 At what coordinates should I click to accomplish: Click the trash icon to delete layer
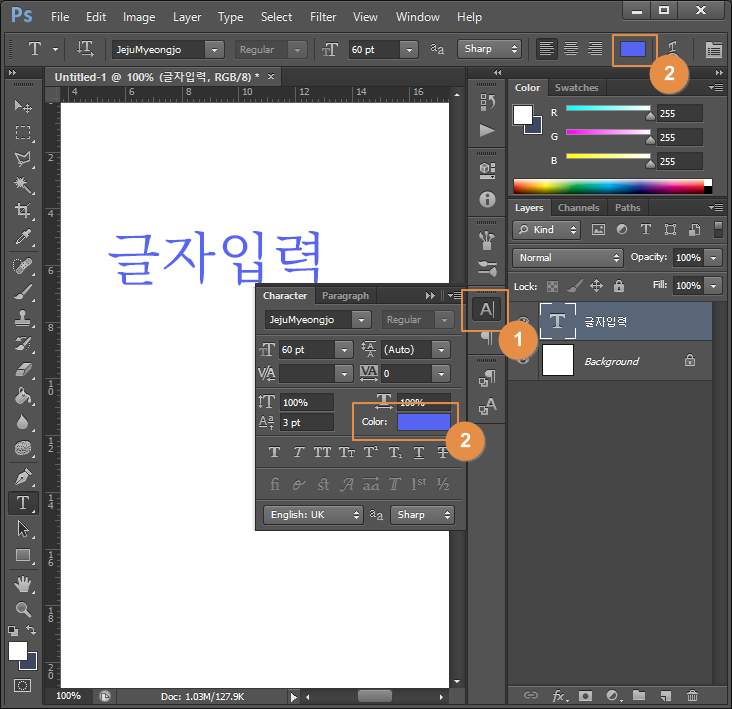click(692, 695)
